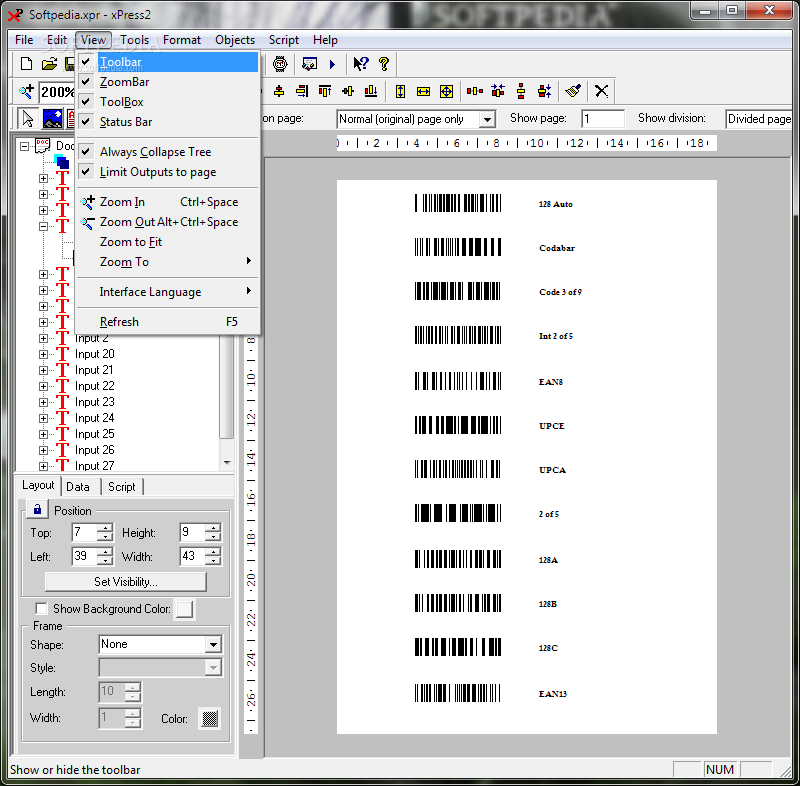
Task: Click the blue play arrow icon
Action: 333,64
